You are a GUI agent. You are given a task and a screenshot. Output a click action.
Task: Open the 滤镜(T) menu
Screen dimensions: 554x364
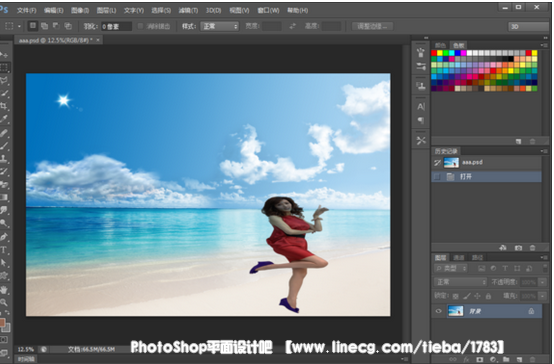188,10
